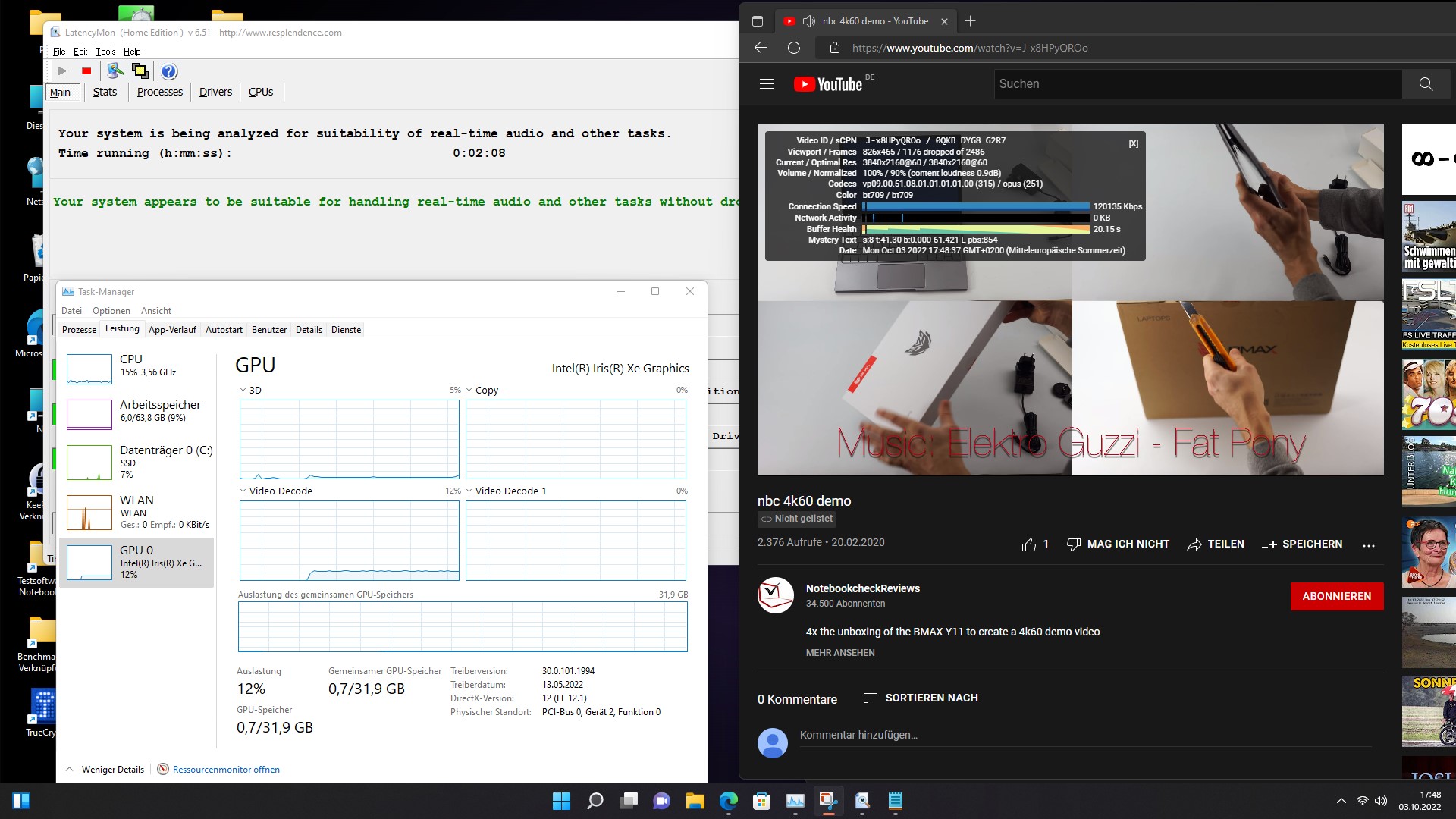
Task: Open Windows Start menu
Action: pos(561,801)
